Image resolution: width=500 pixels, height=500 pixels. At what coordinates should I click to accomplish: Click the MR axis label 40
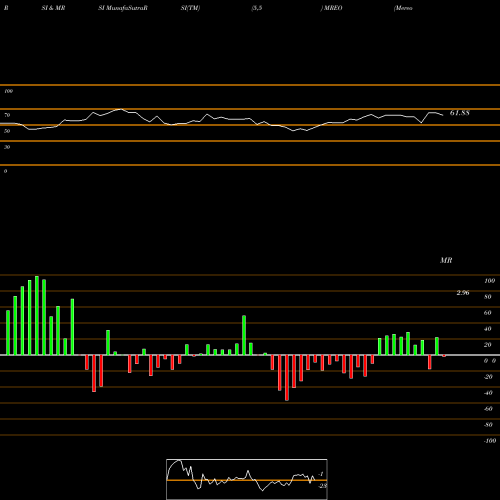click(x=488, y=329)
